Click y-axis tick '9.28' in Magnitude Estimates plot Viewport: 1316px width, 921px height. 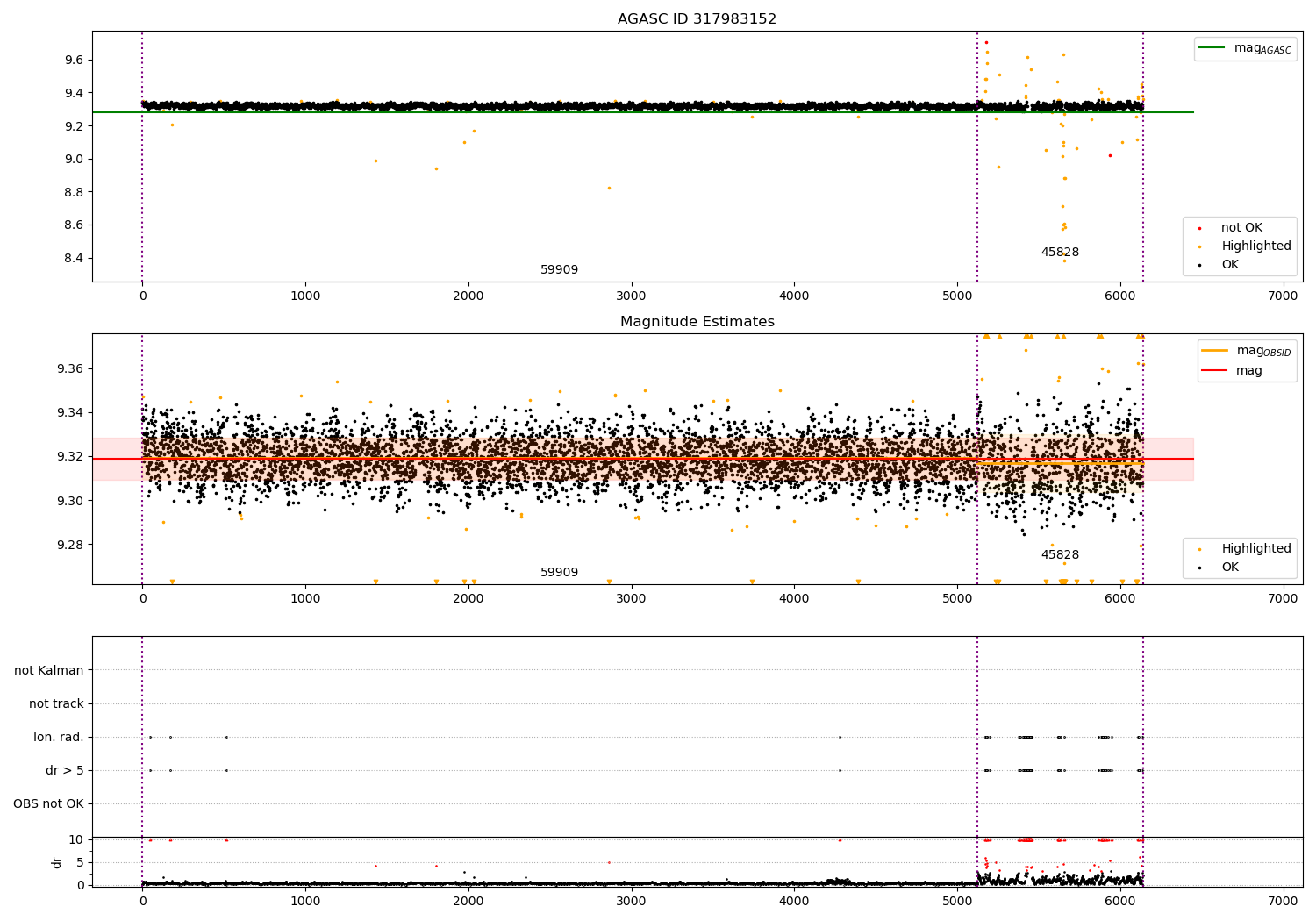[x=70, y=545]
